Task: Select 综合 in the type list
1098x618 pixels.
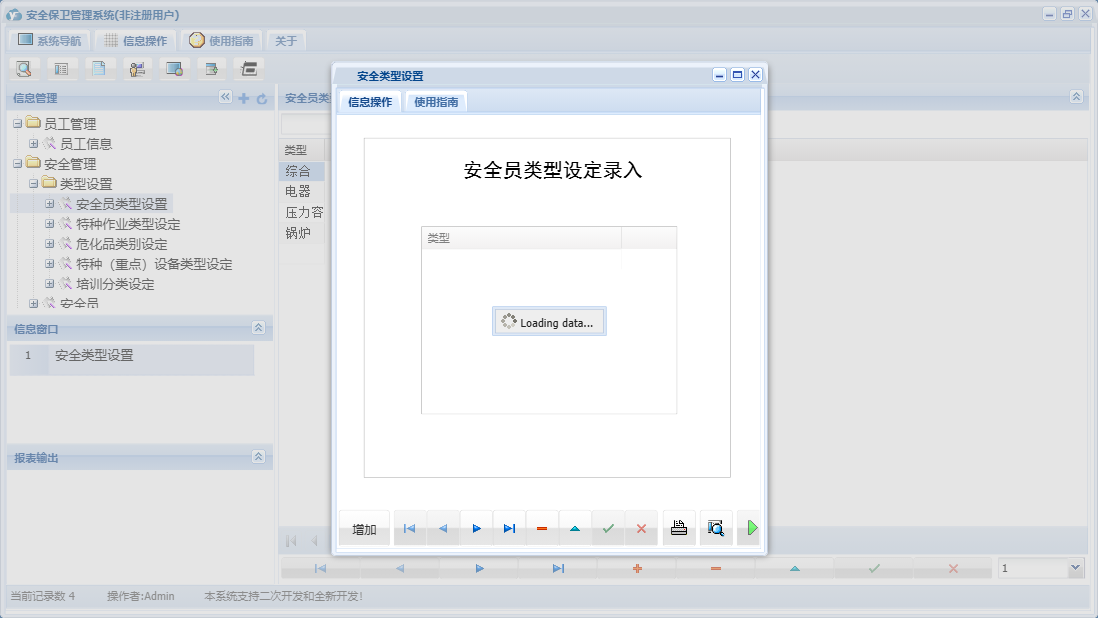Action: [296, 171]
